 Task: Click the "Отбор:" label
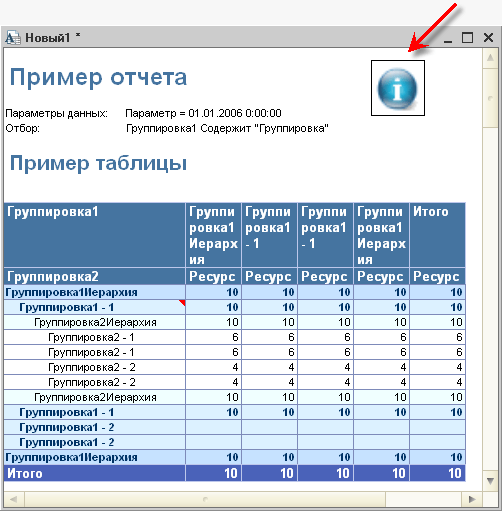point(22,128)
